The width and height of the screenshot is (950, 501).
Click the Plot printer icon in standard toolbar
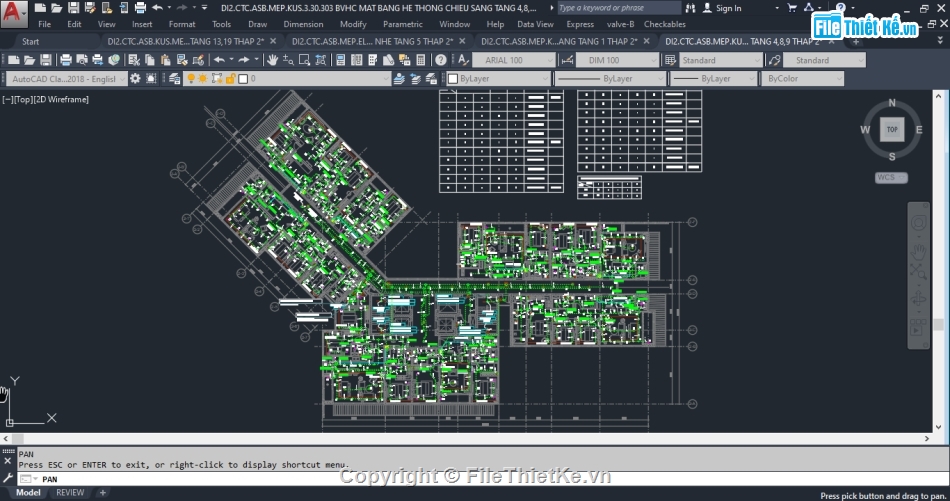(x=66, y=60)
